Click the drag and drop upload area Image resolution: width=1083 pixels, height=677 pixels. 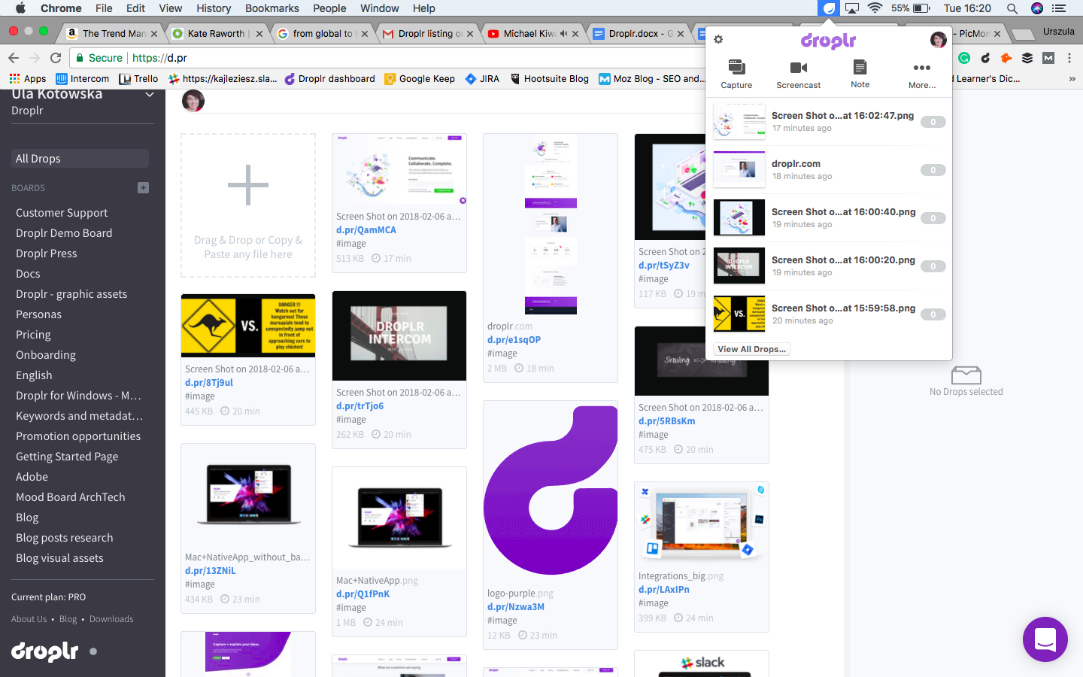pyautogui.click(x=248, y=205)
